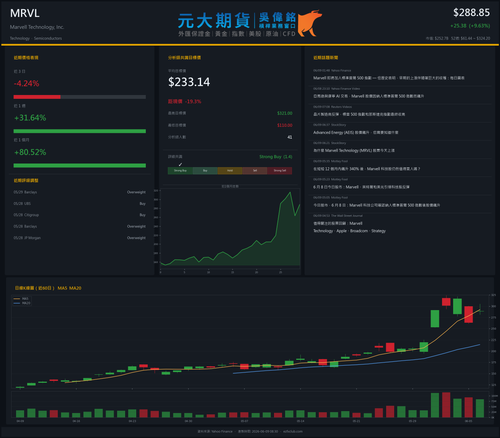Select the Sell segment of rating scale
This screenshot has width=500, height=438.
click(255, 171)
